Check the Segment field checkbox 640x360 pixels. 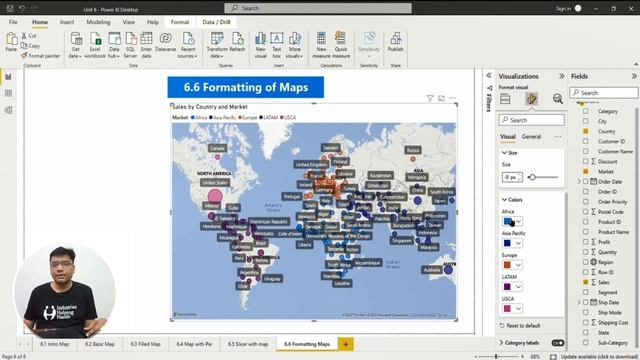pos(586,292)
